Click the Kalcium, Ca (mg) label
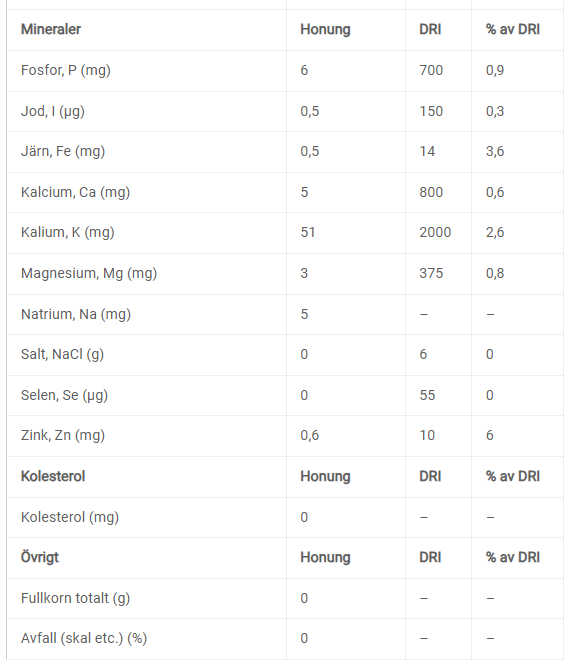 [75, 192]
